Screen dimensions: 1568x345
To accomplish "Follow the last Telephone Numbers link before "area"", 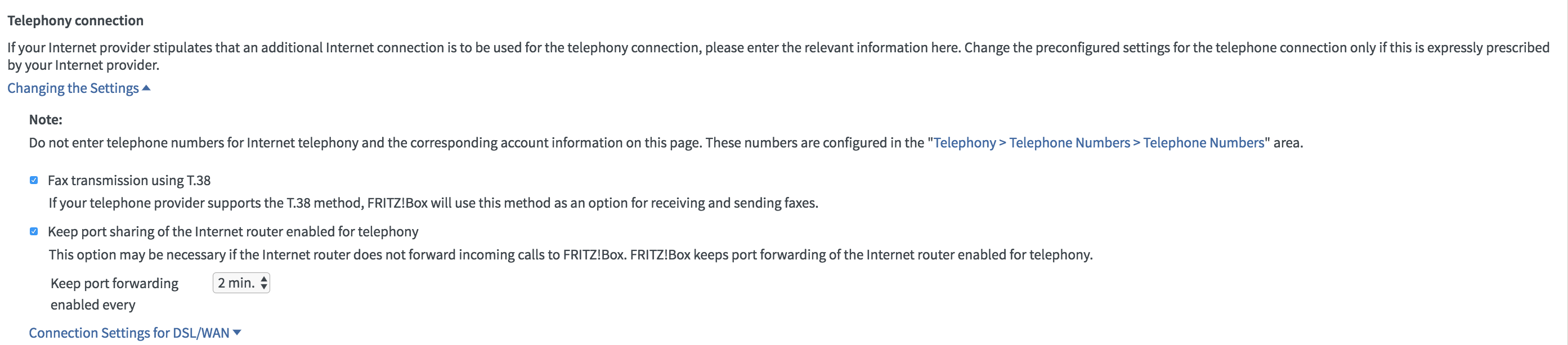I will click(1203, 142).
